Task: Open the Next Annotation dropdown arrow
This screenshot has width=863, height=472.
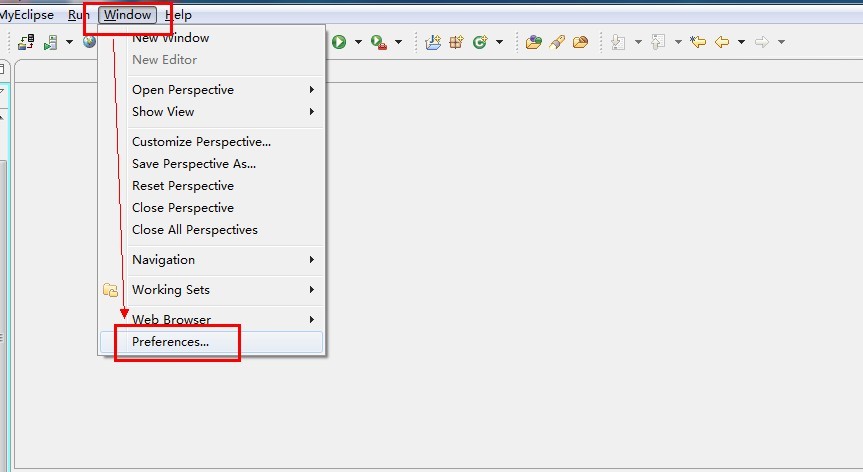Action: (638, 42)
